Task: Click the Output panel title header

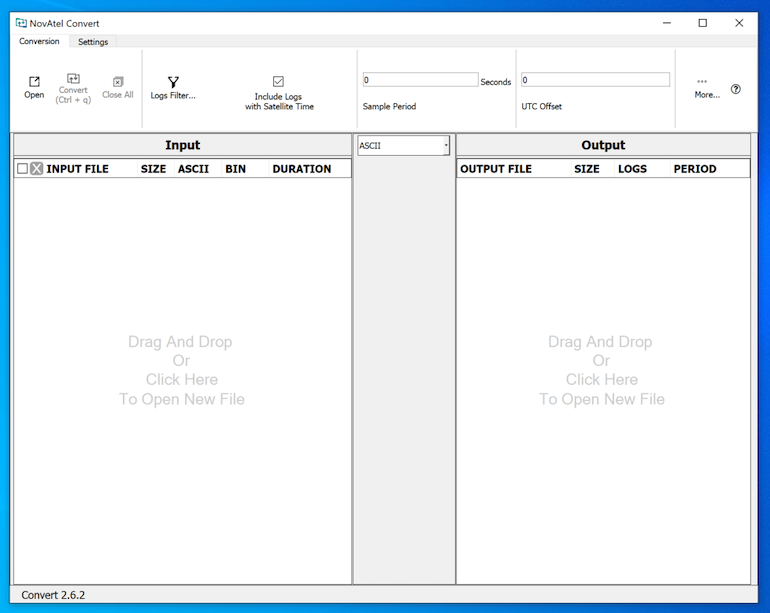Action: click(x=603, y=145)
